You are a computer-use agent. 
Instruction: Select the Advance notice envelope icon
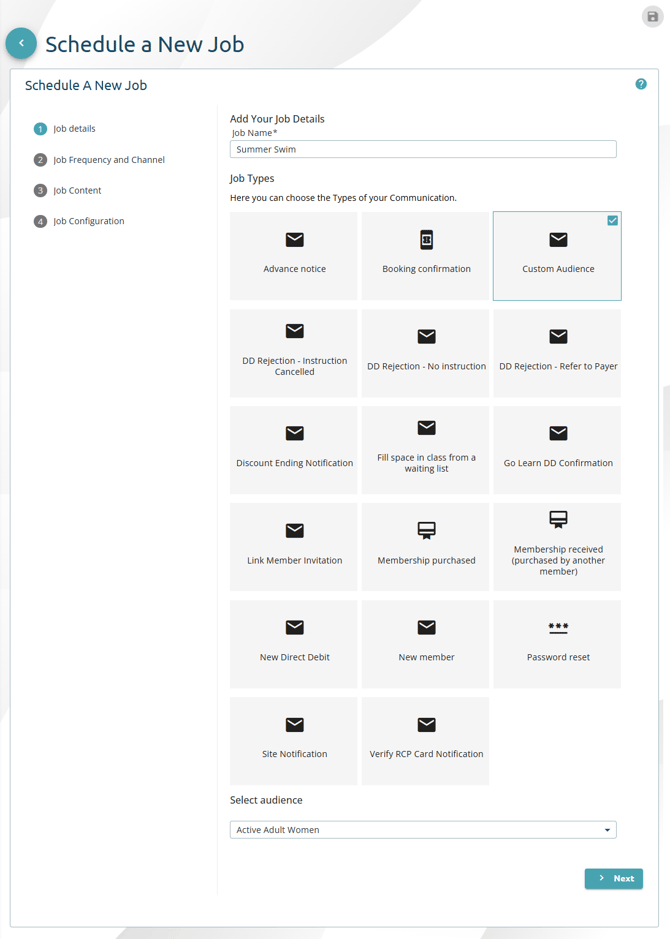coord(295,240)
